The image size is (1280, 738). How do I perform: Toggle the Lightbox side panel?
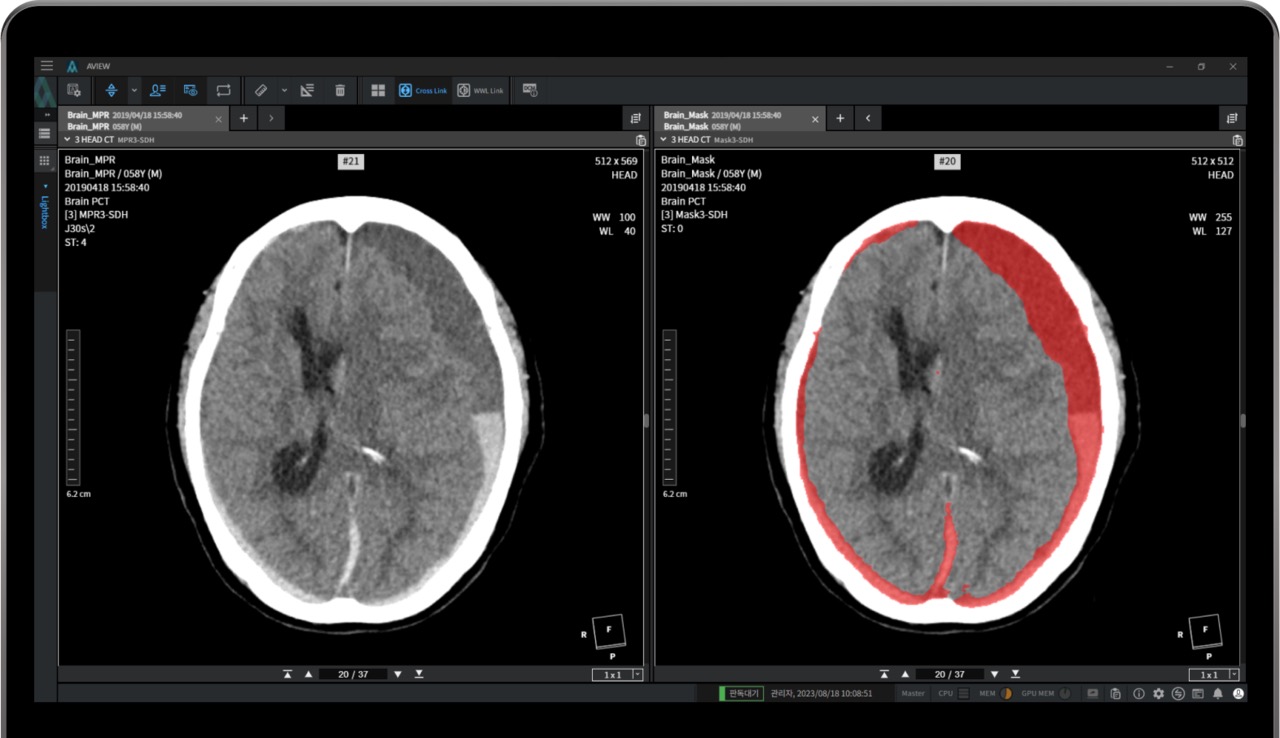(44, 210)
